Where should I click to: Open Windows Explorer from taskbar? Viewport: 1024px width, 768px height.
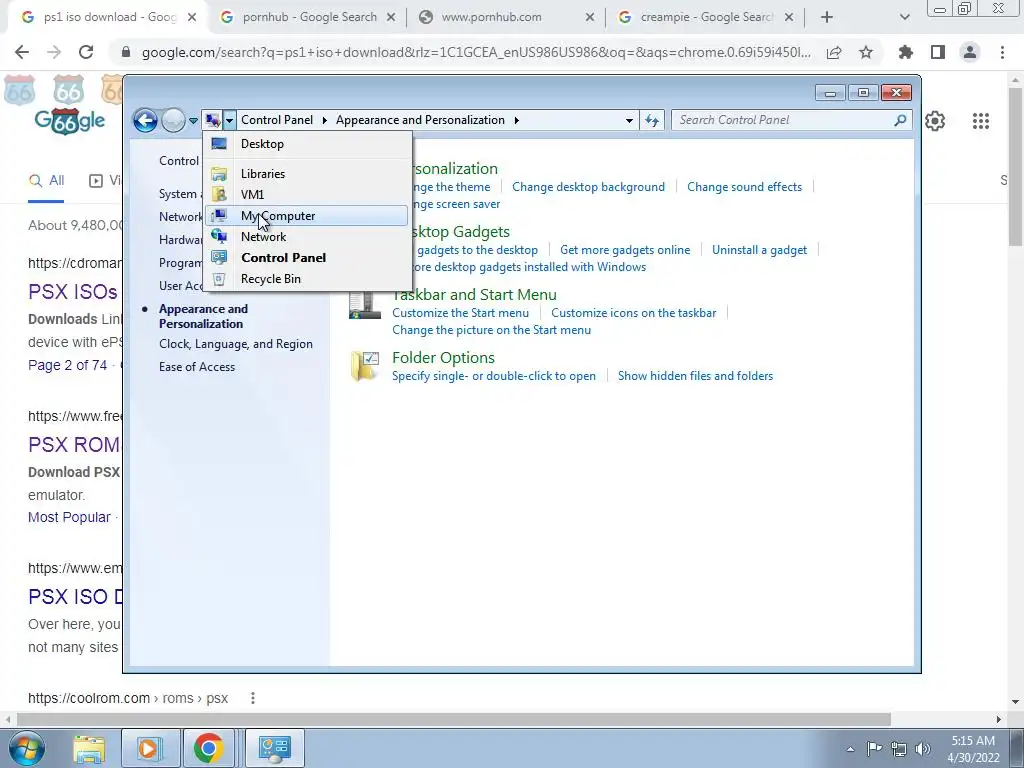click(x=89, y=748)
